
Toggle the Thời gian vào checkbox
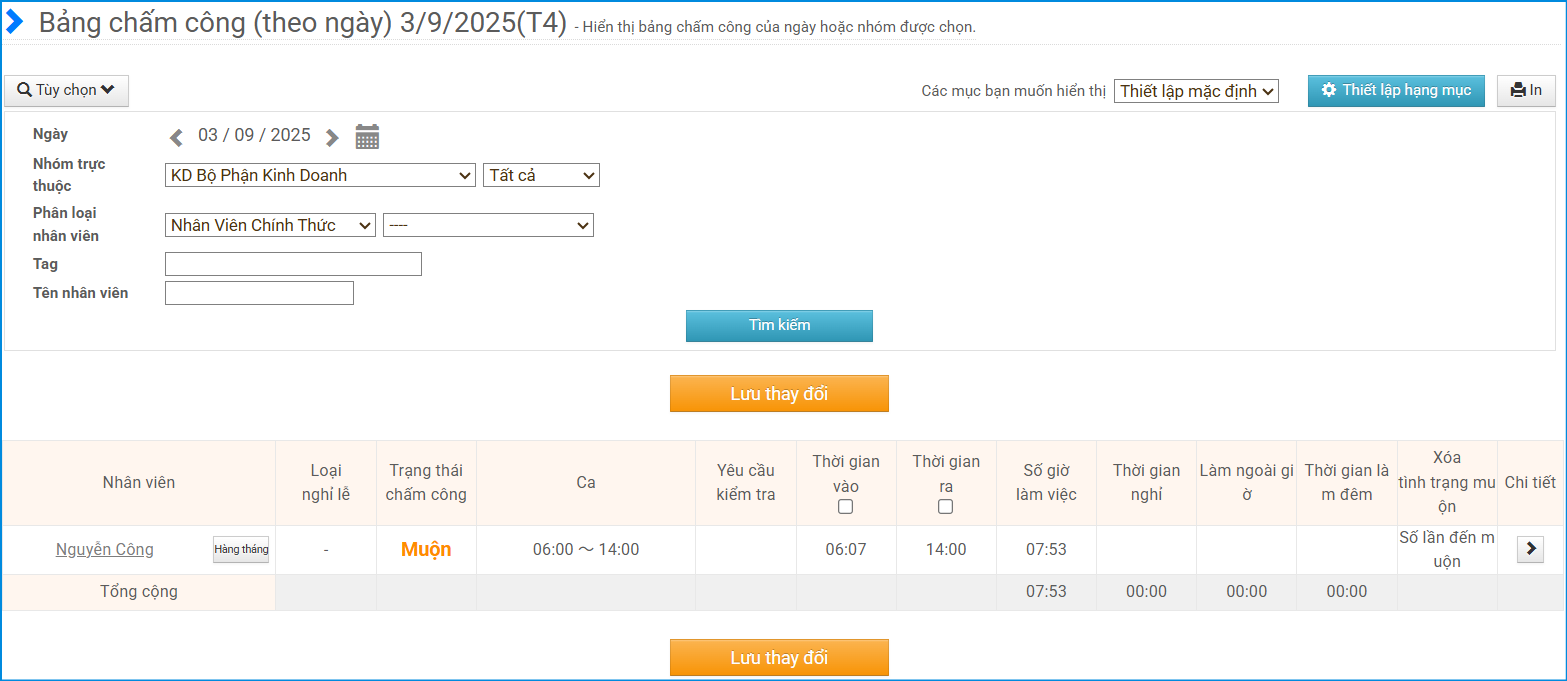(x=846, y=507)
